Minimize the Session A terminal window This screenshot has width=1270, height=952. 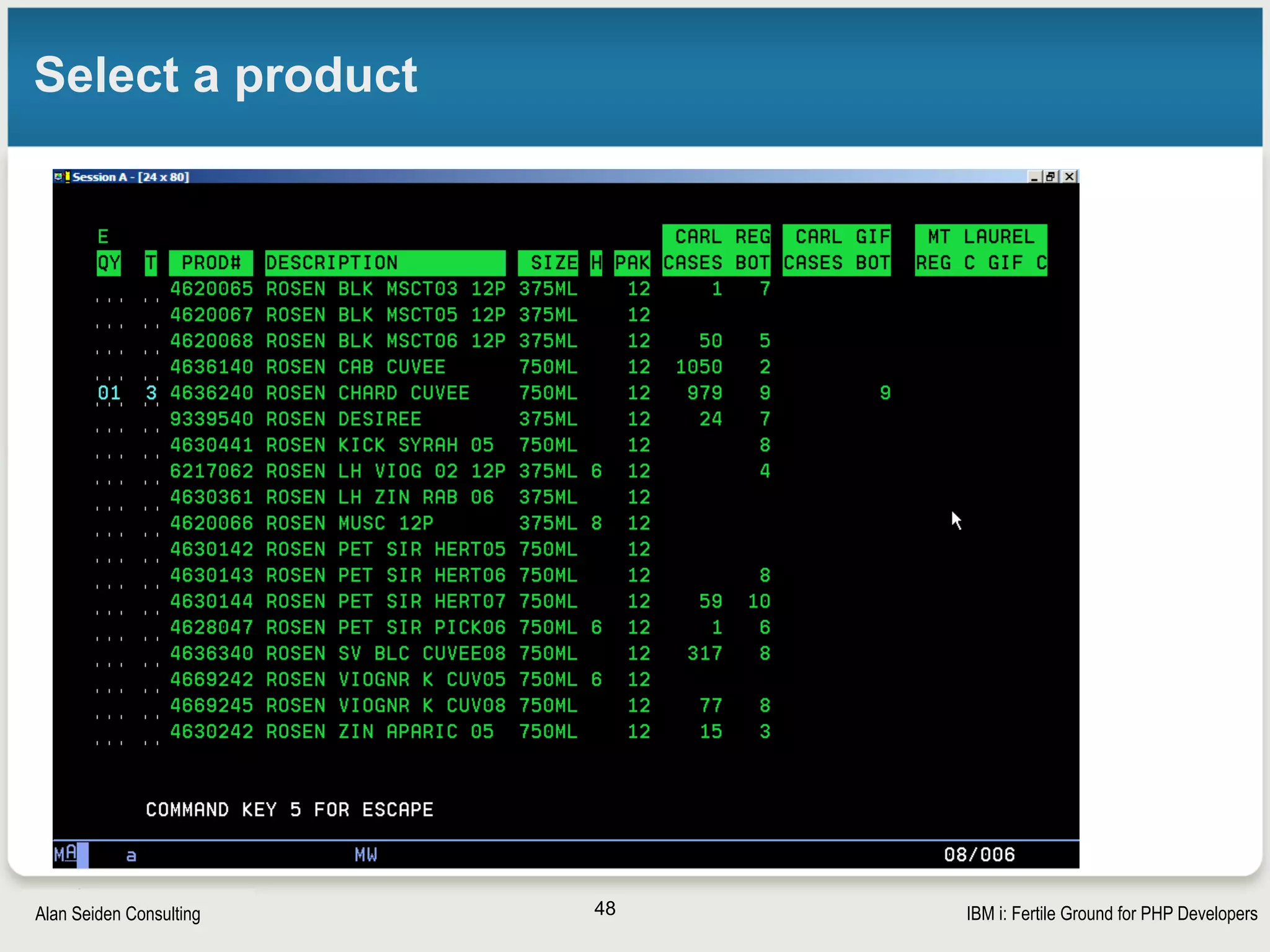1034,177
